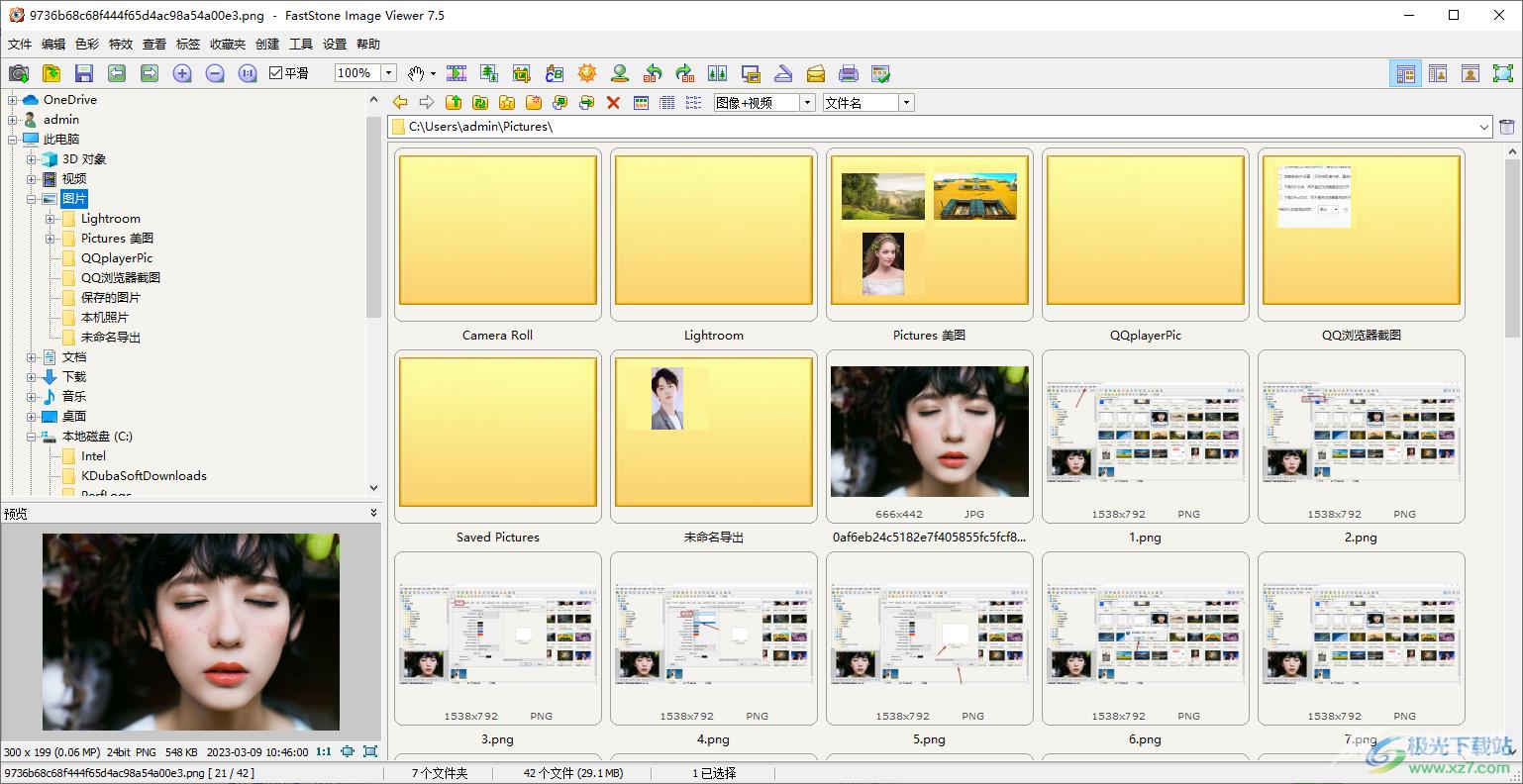Image resolution: width=1523 pixels, height=784 pixels.
Task: Rotate image left with green arrow icon
Action: (653, 73)
